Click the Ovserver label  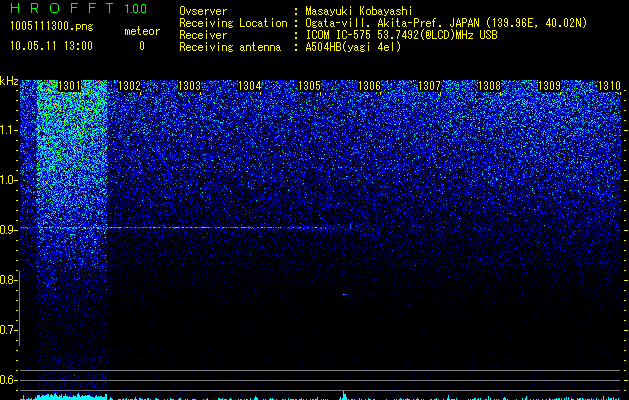click(x=203, y=11)
